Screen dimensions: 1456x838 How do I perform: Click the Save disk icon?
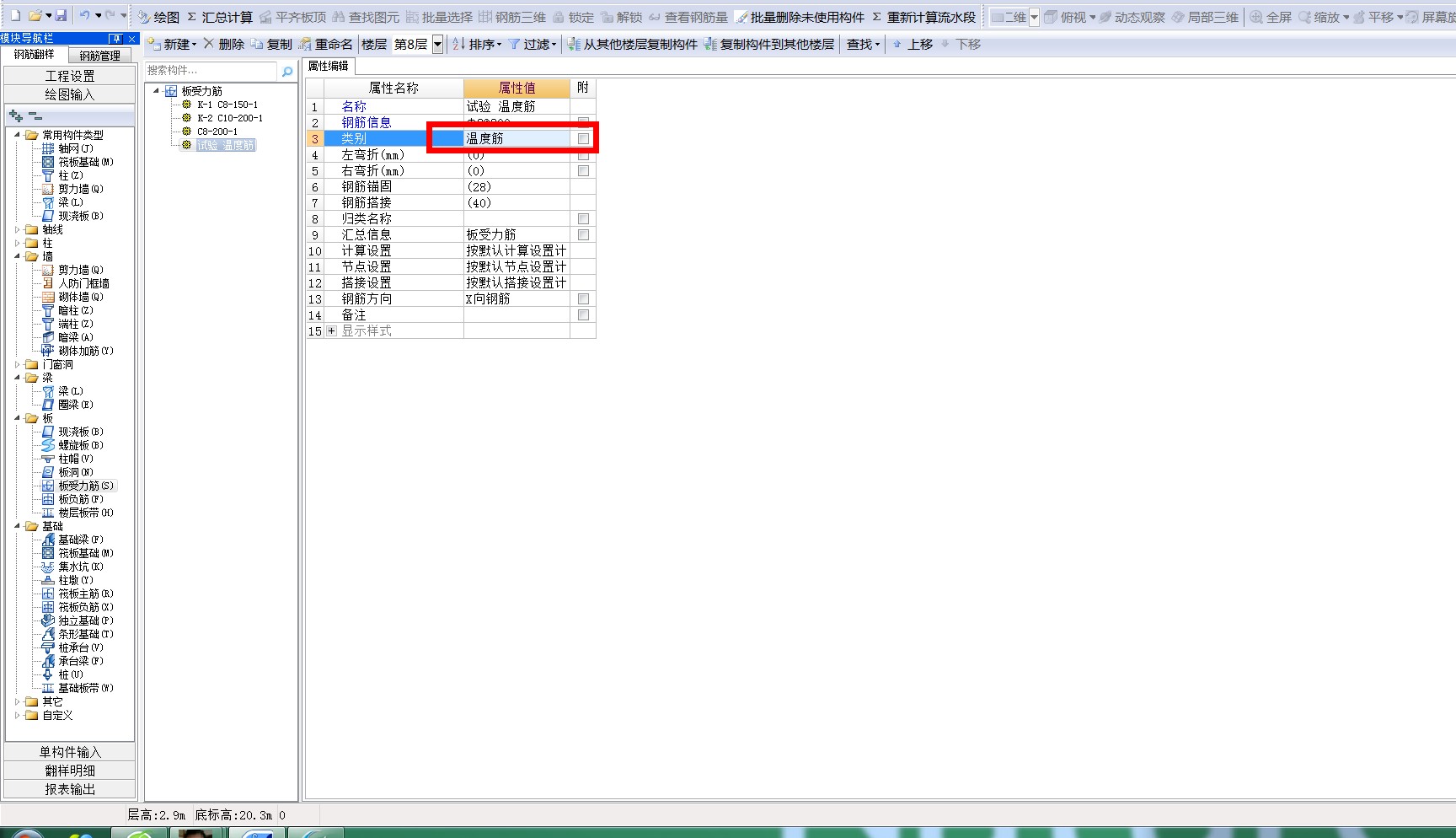61,16
